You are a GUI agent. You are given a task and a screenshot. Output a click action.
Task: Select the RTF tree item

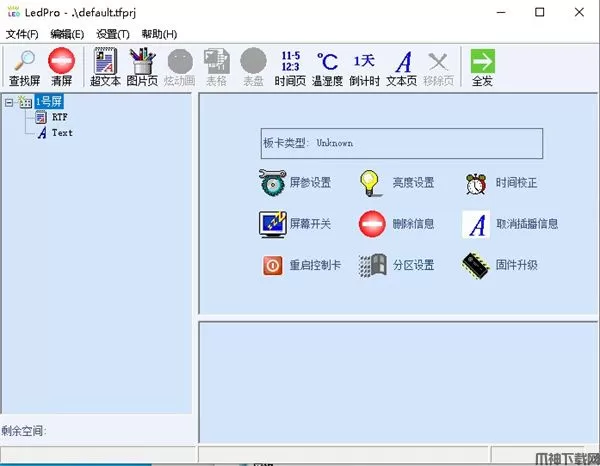[60, 117]
